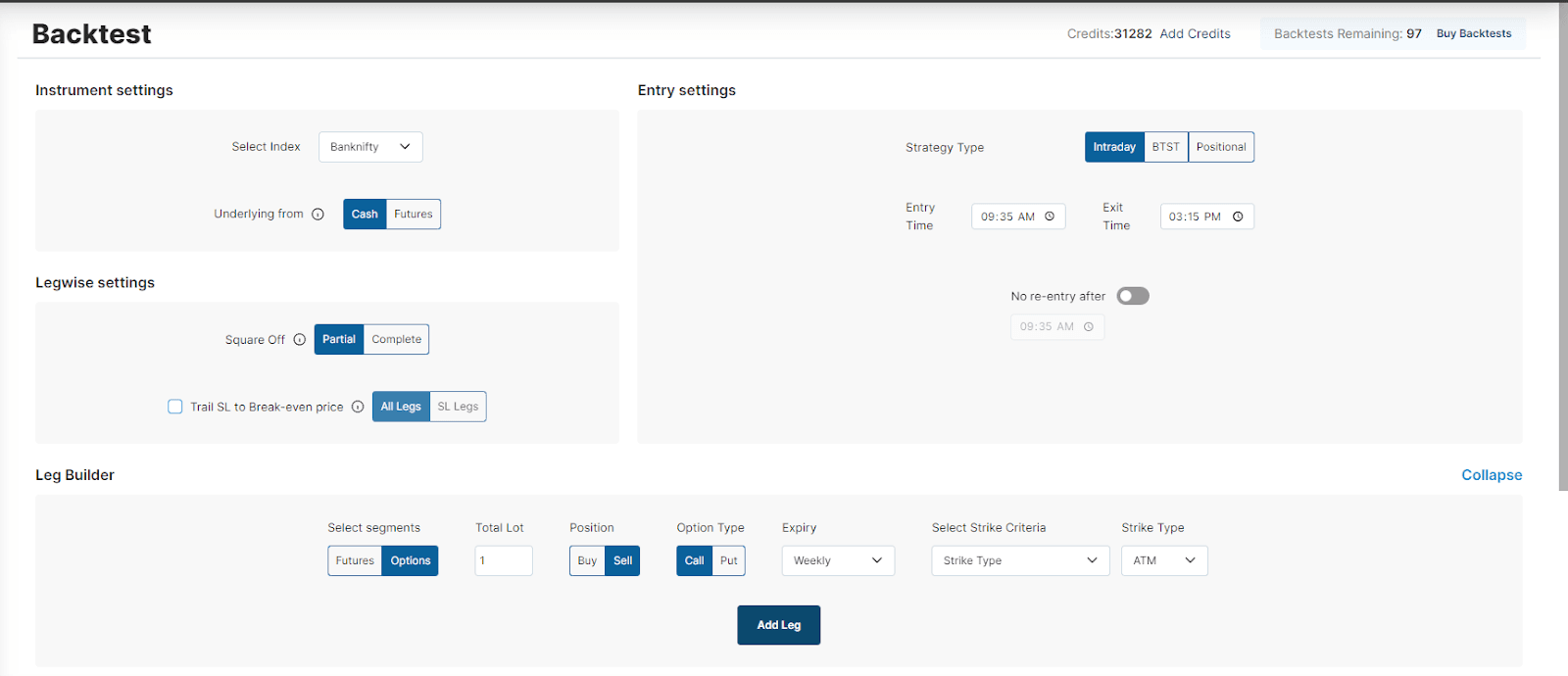Open the Select Index Banknifty dropdown
Viewport: 1568px width, 676px height.
[x=370, y=147]
